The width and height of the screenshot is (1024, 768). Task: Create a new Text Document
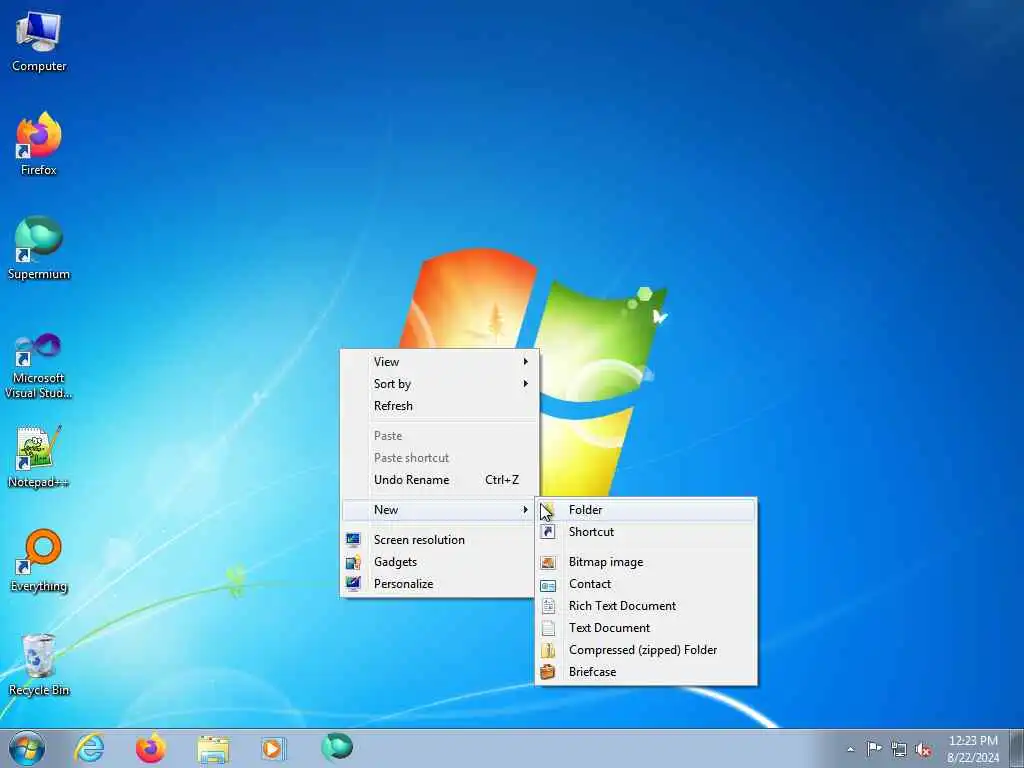tap(646, 628)
